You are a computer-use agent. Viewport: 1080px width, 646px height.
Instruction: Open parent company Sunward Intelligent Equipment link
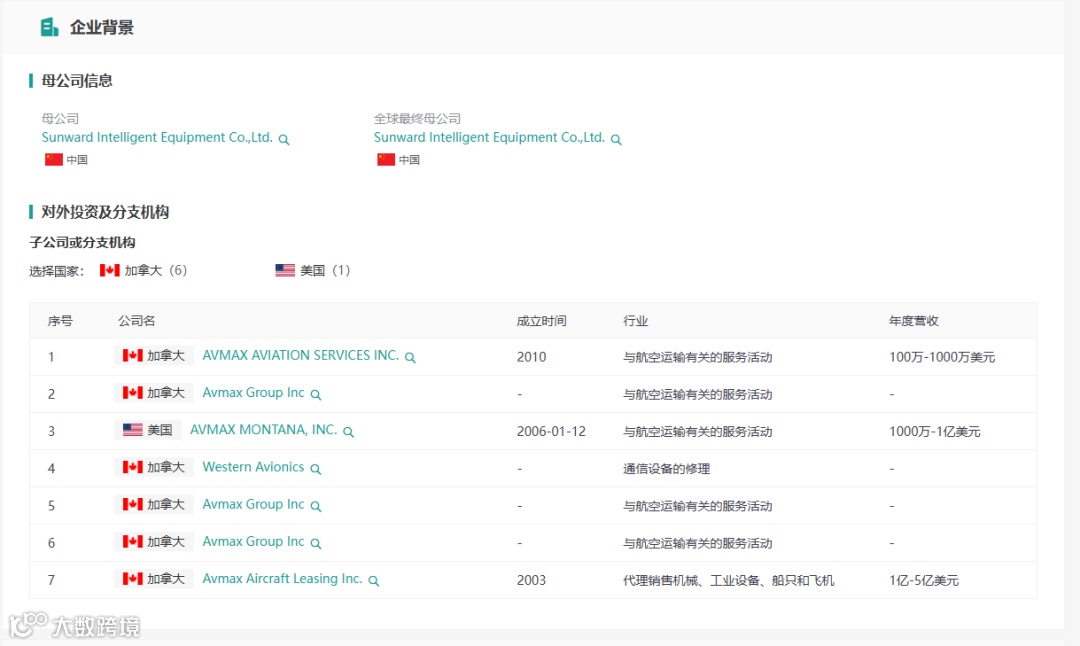click(157, 137)
